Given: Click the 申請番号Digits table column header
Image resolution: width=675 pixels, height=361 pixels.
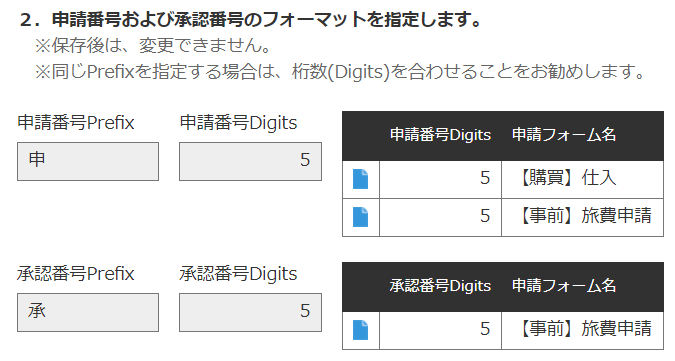Looking at the screenshot, I should click(440, 135).
